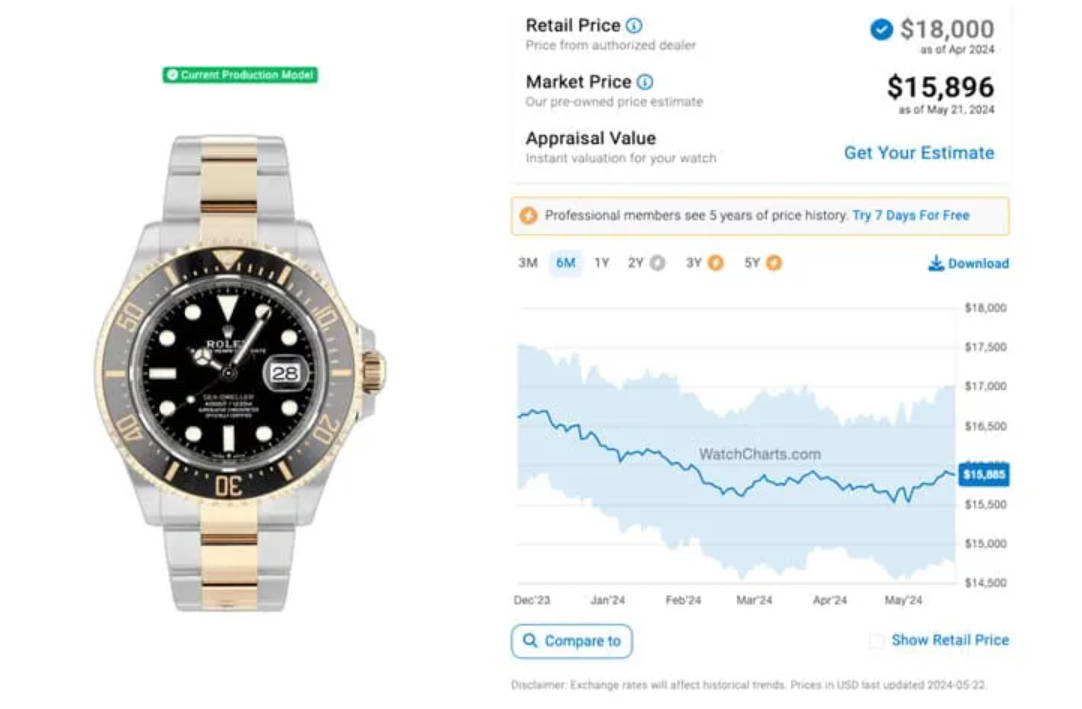Click the blue verified checkmark beside $18,000
Screen dimensions: 1082x709
pyautogui.click(x=881, y=30)
